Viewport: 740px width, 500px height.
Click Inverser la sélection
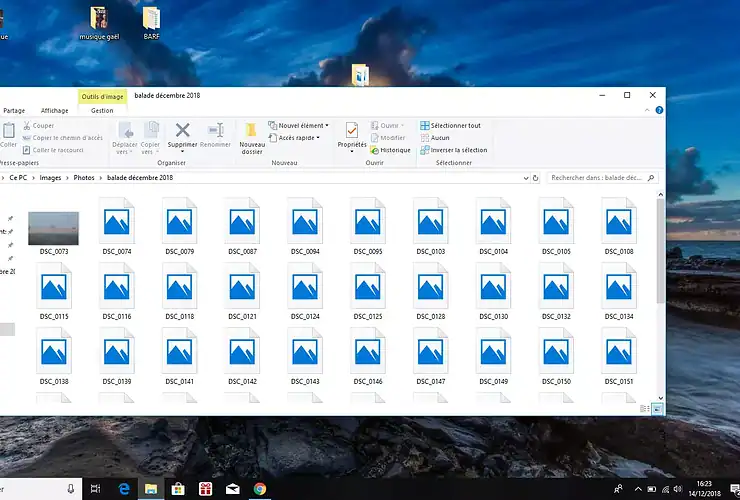[x=454, y=150]
